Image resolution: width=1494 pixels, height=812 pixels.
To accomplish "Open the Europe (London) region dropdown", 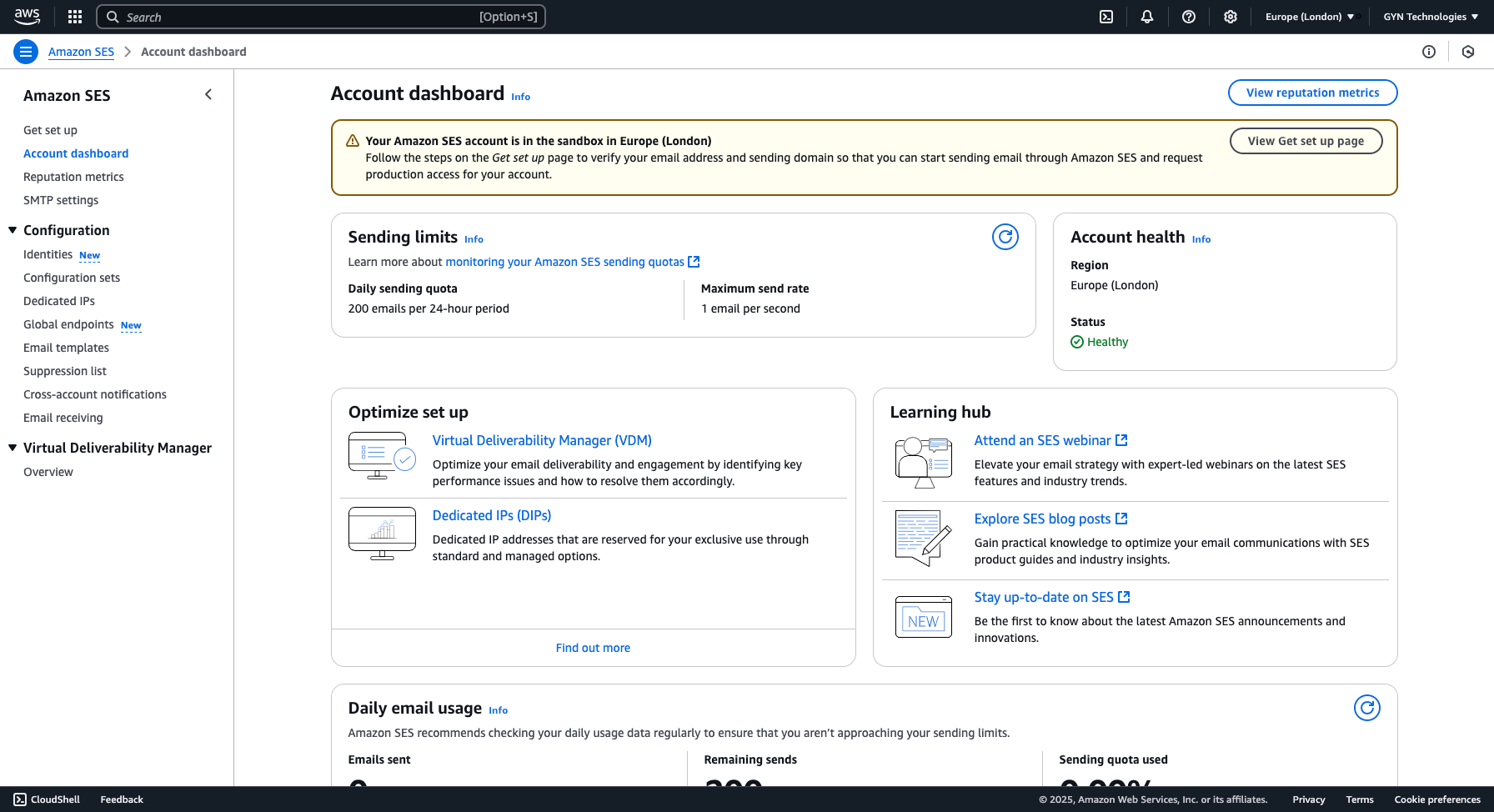I will coord(1307,17).
